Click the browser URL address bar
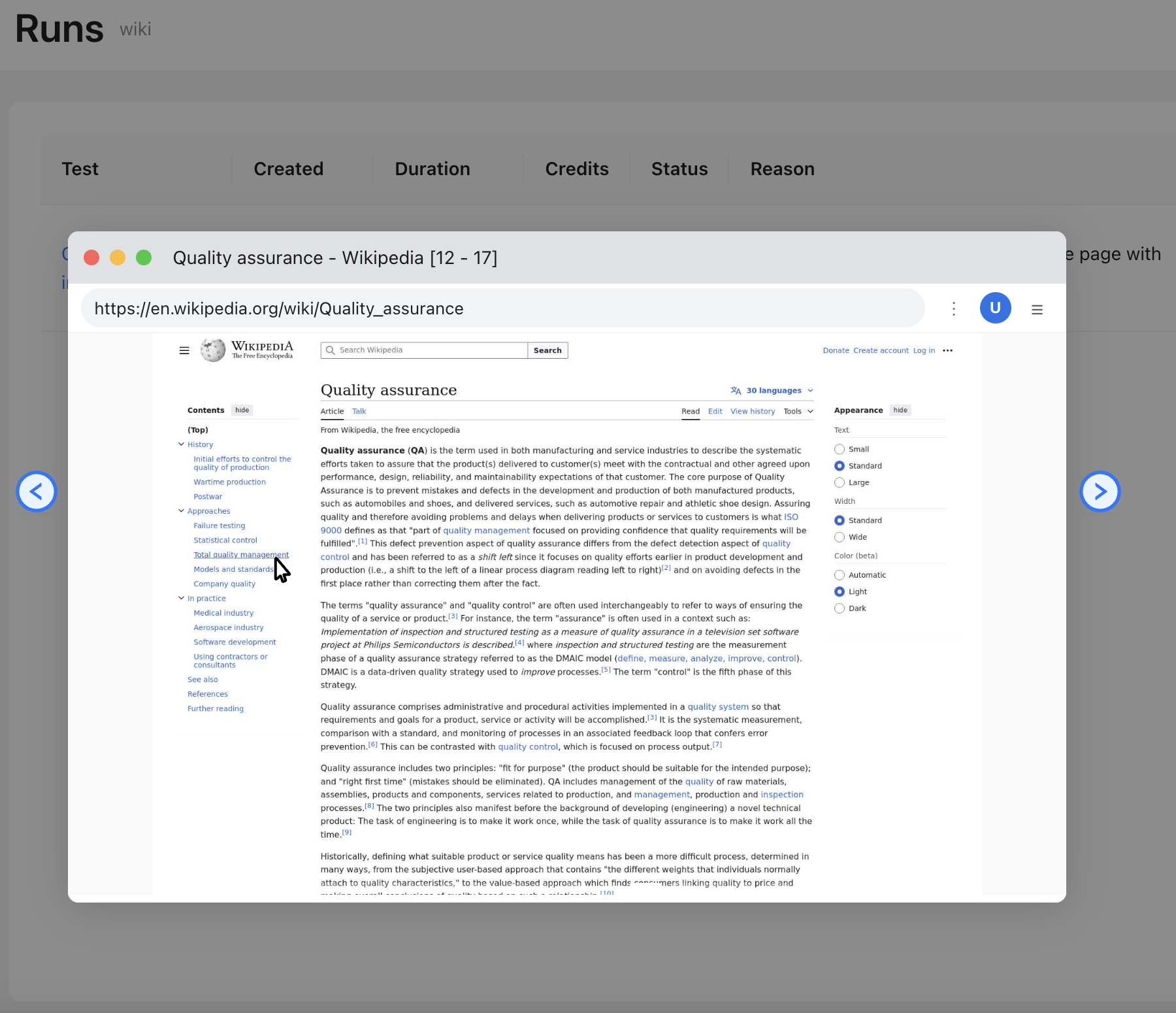Image resolution: width=1176 pixels, height=1013 pixels. point(503,308)
